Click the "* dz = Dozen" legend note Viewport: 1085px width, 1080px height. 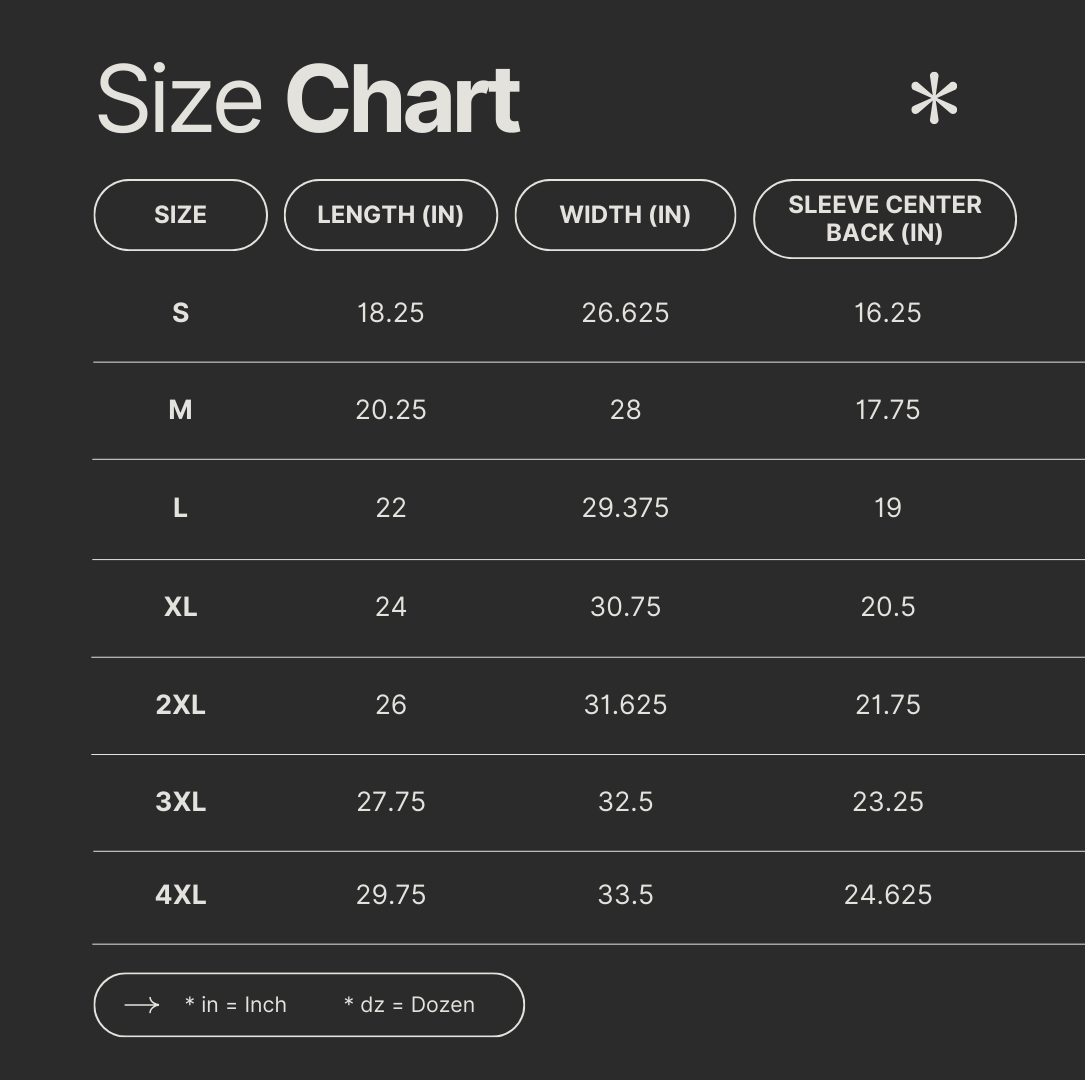point(409,1005)
